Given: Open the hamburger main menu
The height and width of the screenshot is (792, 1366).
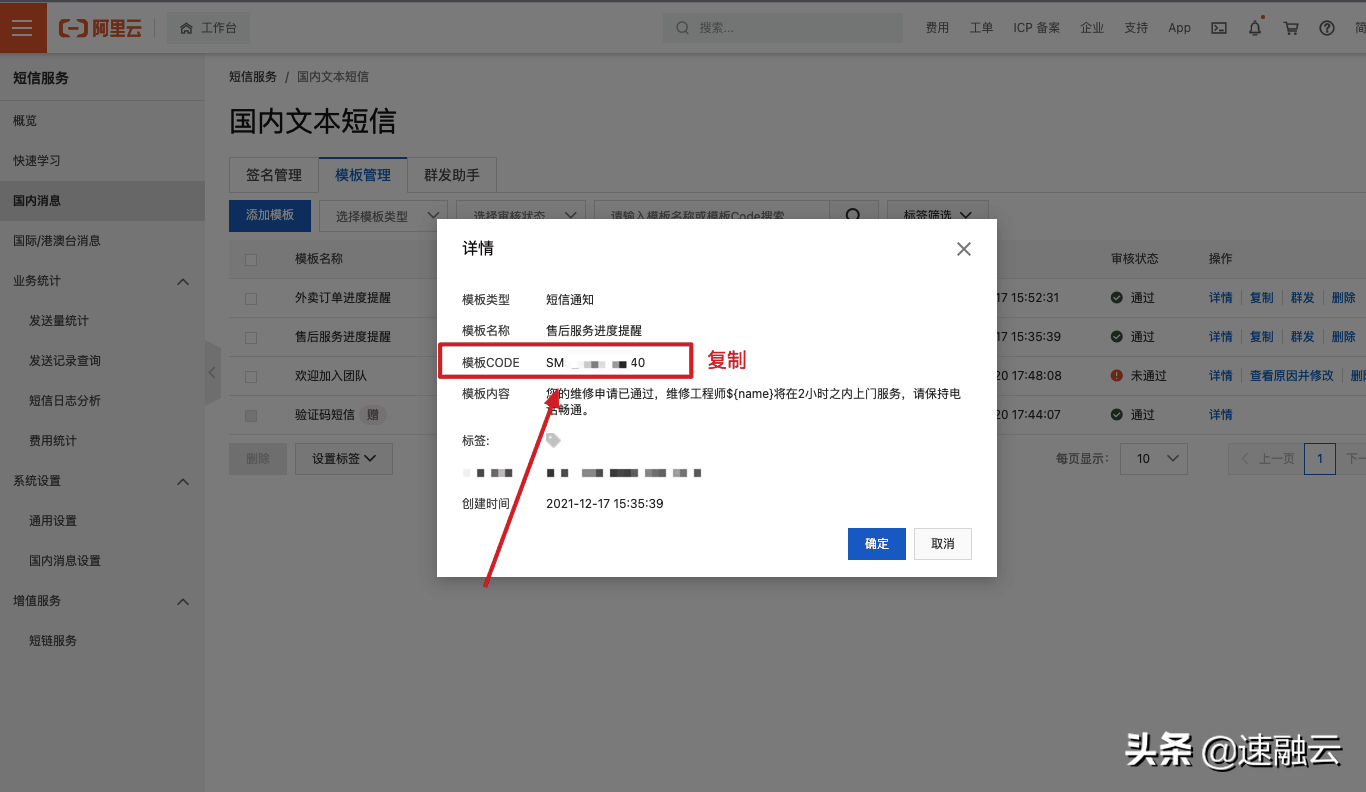Looking at the screenshot, I should pyautogui.click(x=22, y=28).
